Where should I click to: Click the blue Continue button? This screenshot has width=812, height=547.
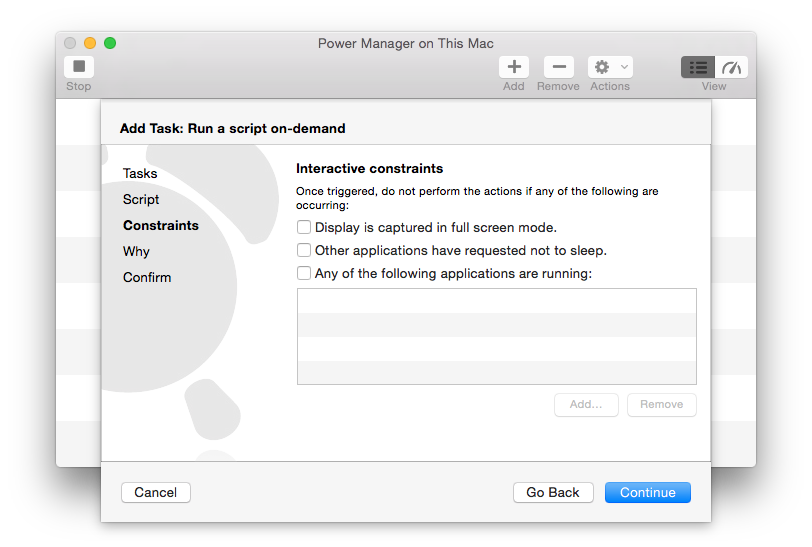click(x=648, y=492)
